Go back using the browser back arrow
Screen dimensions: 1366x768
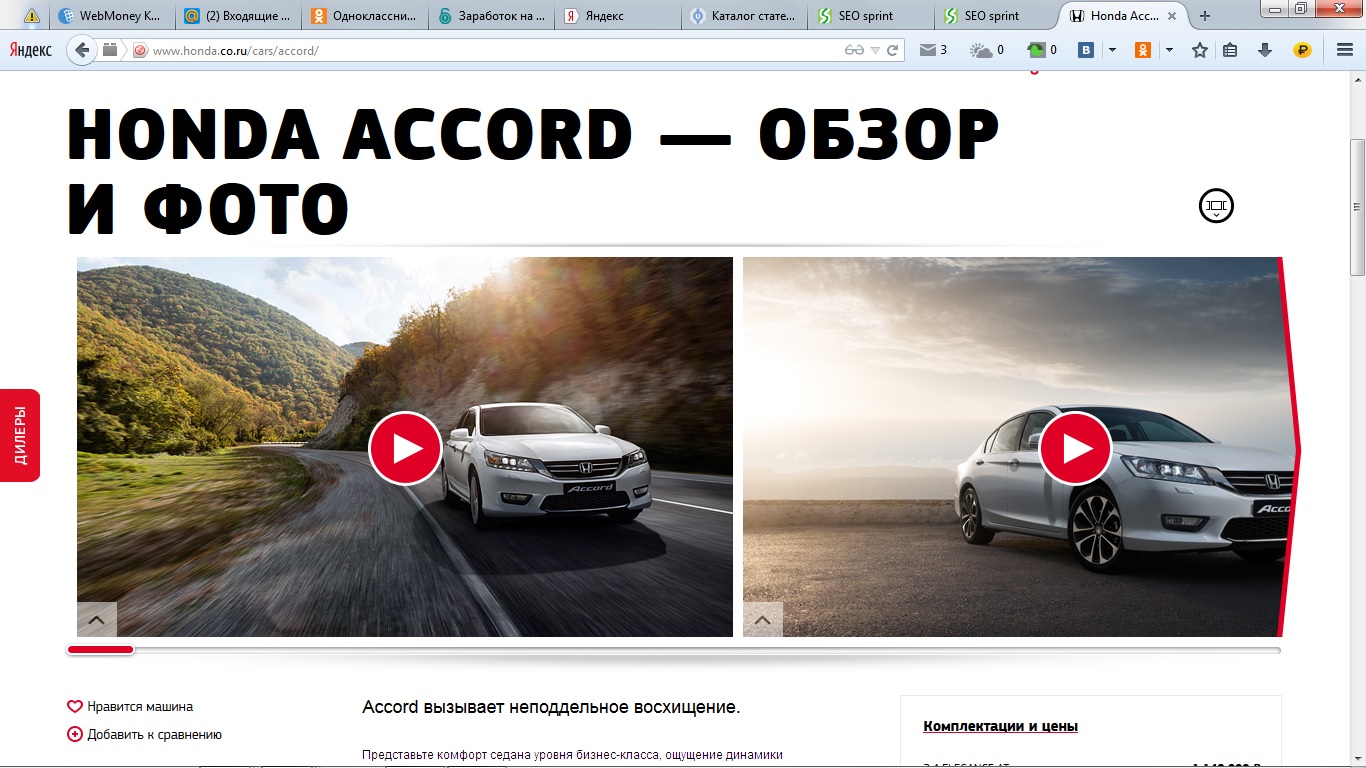[x=83, y=50]
